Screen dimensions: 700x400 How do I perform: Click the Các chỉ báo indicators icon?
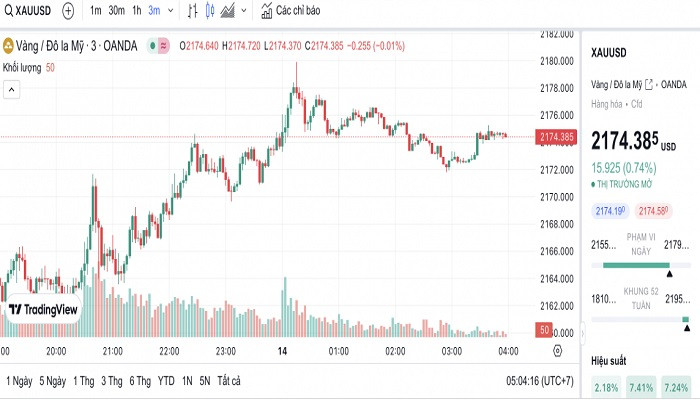(x=267, y=12)
